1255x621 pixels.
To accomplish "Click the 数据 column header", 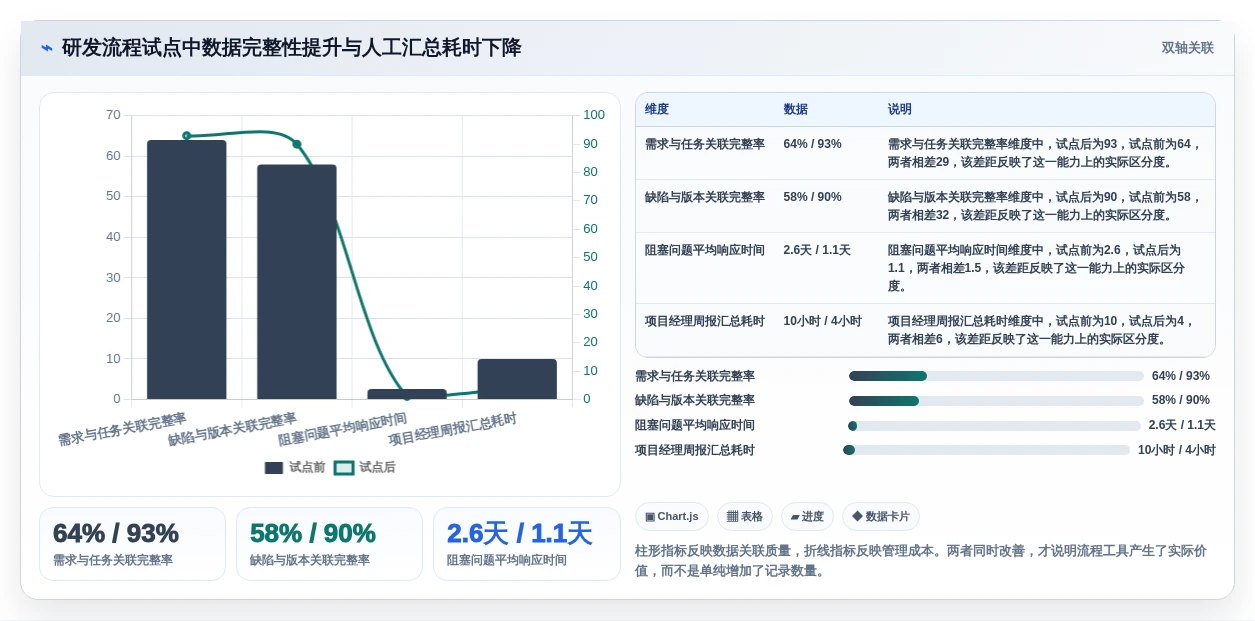I will point(796,109).
